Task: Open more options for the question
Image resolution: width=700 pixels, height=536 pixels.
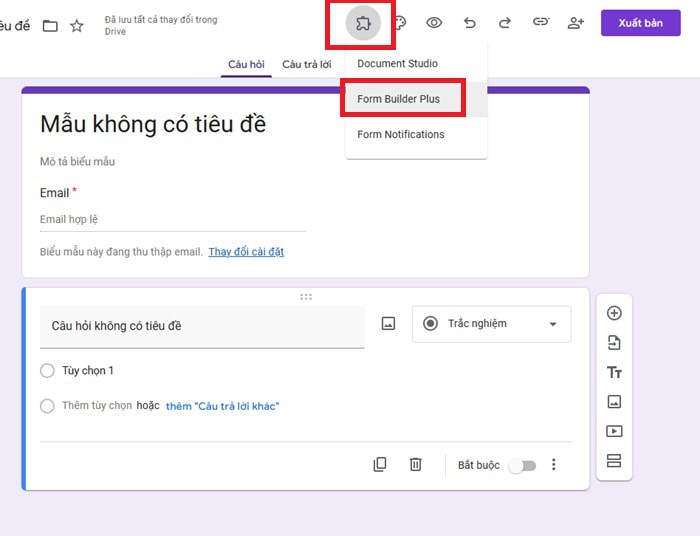Action: tap(554, 465)
